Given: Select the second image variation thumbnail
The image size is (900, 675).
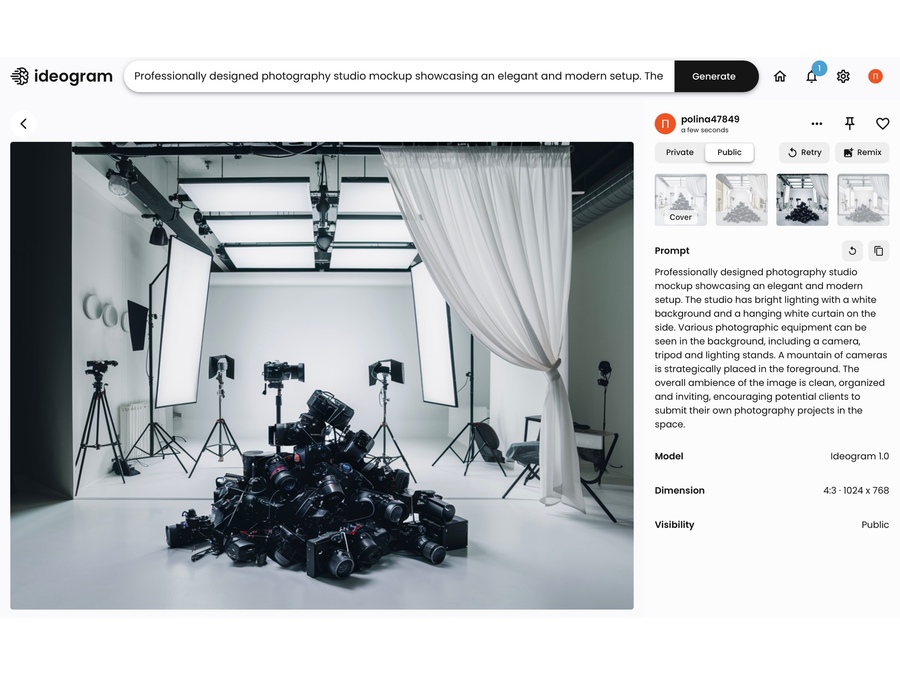Looking at the screenshot, I should click(x=742, y=200).
